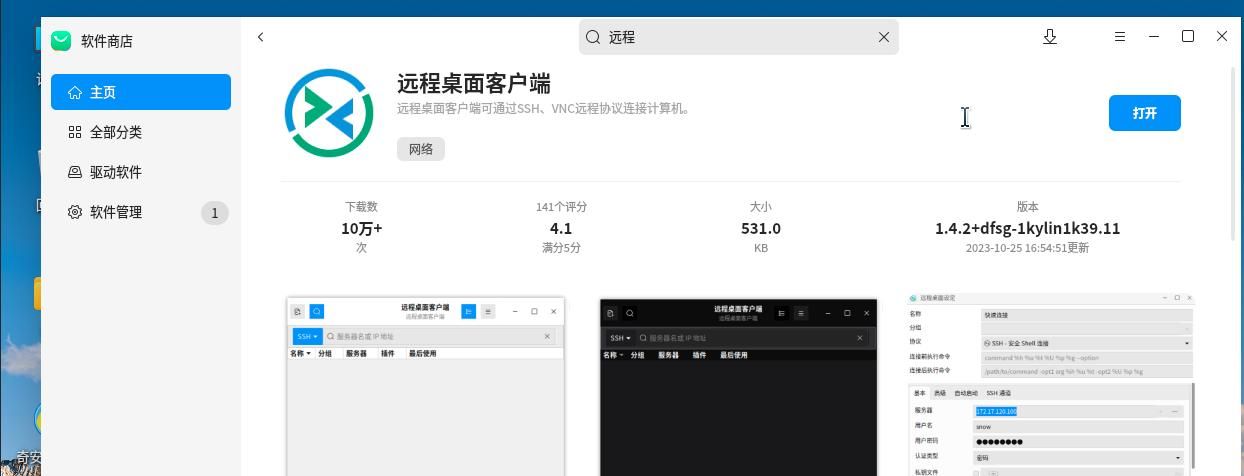Open the dark theme screenshot thumbnail
The width and height of the screenshot is (1244, 476).
(x=739, y=387)
